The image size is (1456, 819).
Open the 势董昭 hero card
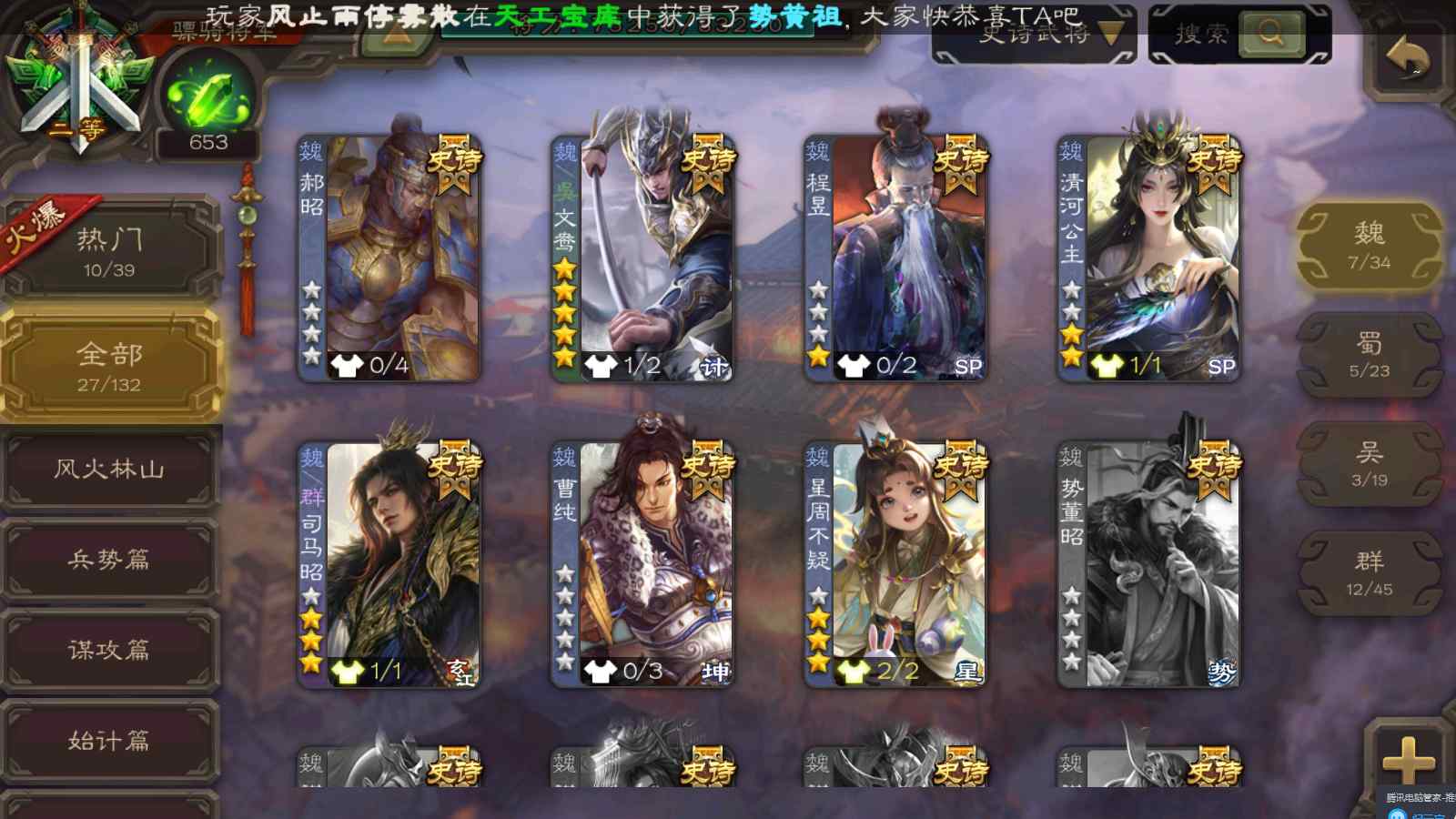pyautogui.click(x=1148, y=564)
